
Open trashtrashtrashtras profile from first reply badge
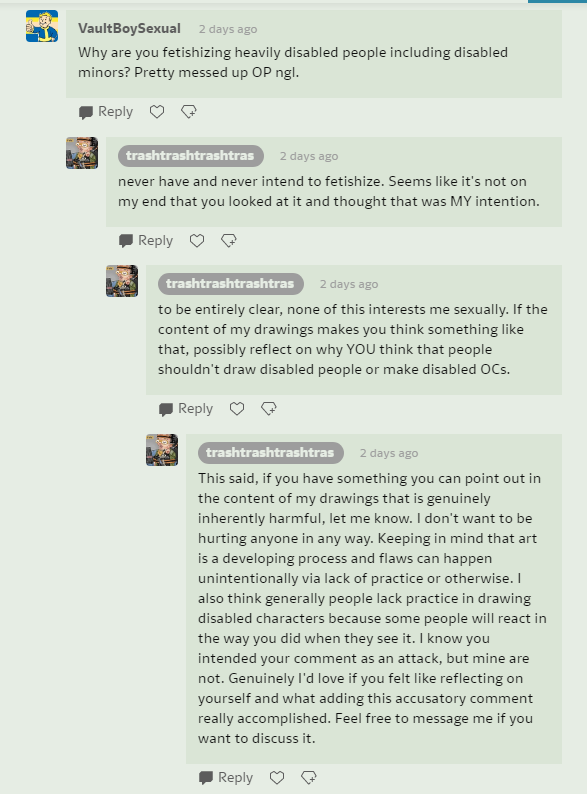click(x=190, y=155)
